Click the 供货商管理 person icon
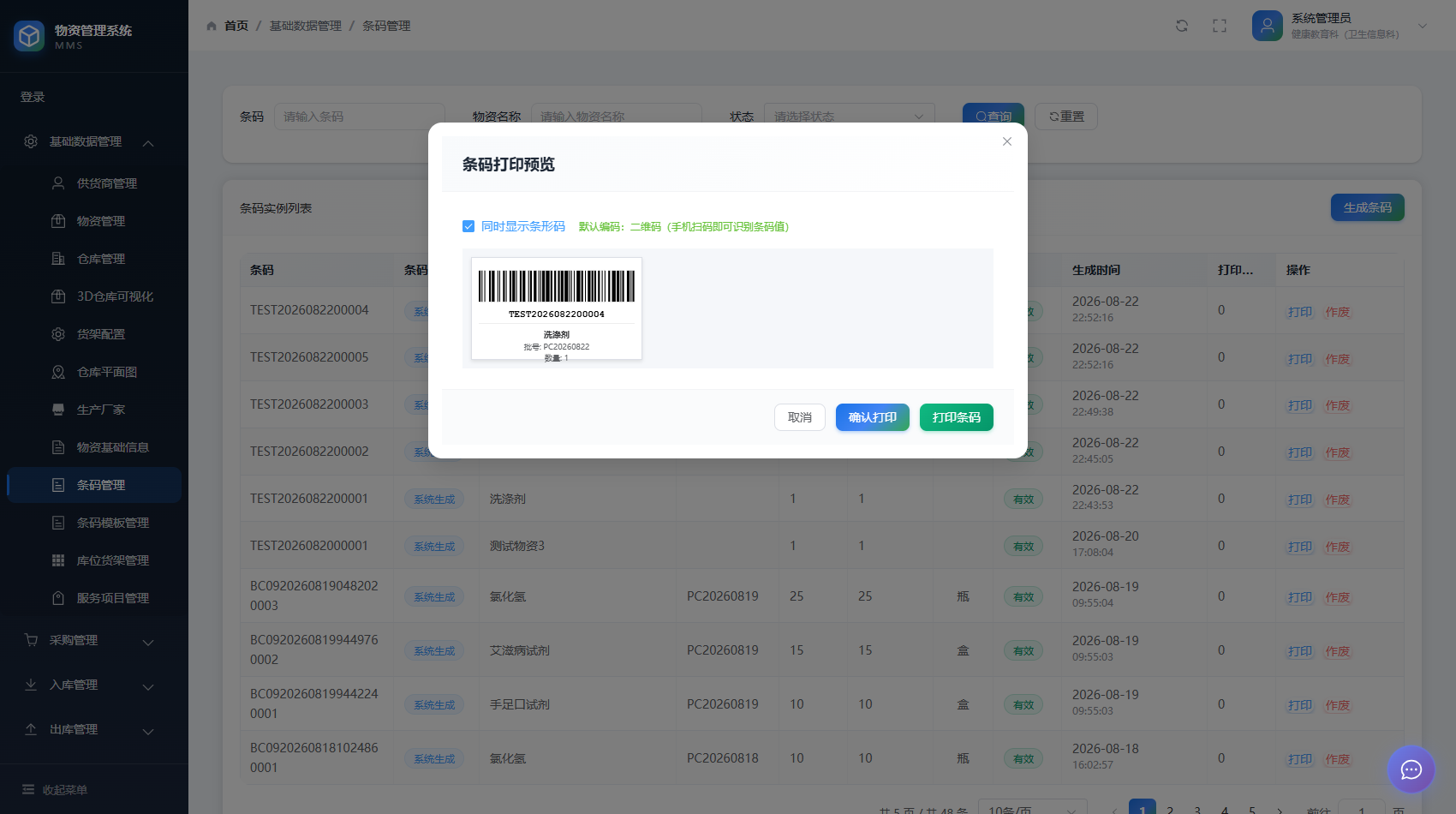1456x814 pixels. (x=58, y=183)
